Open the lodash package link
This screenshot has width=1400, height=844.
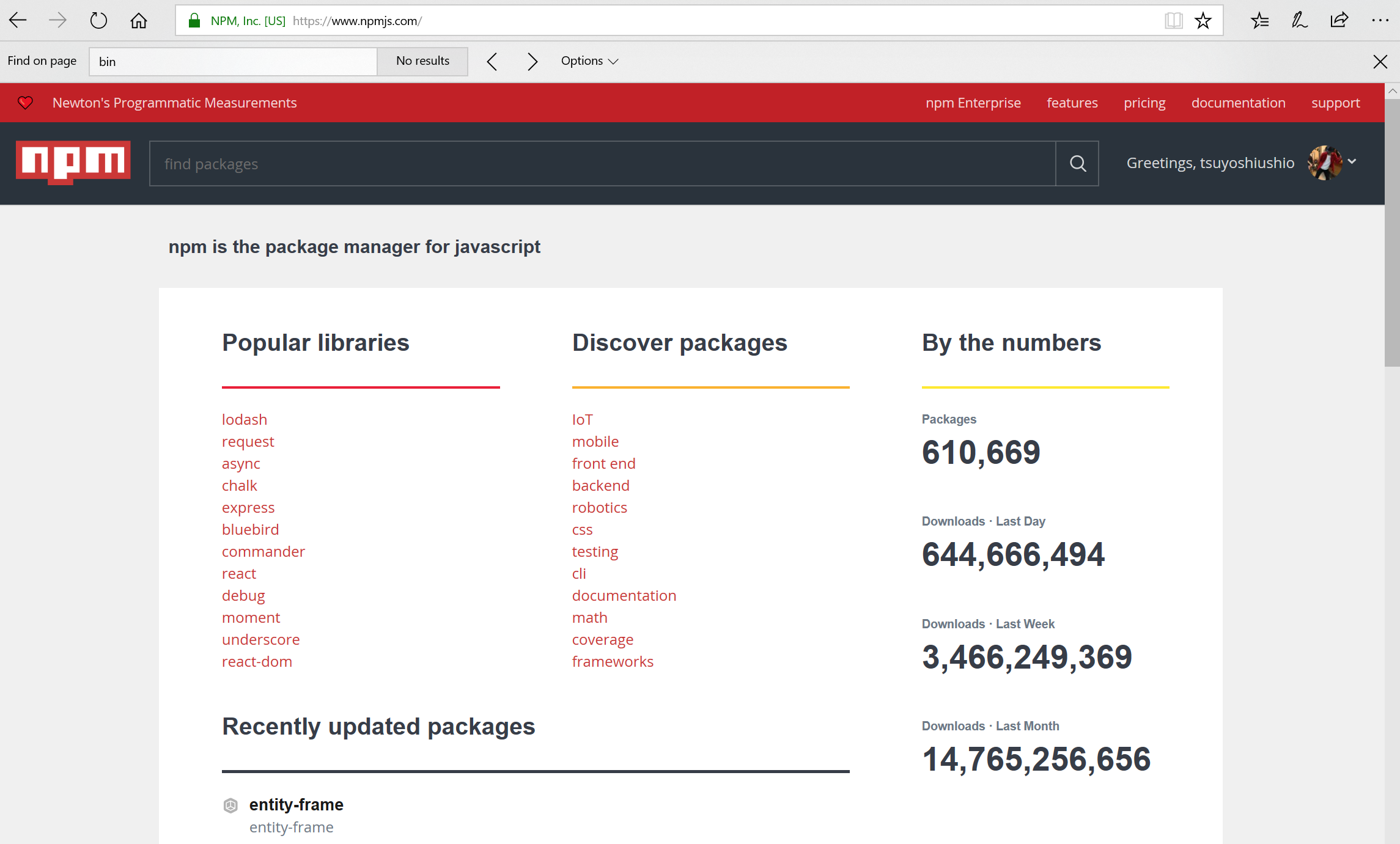pos(244,419)
